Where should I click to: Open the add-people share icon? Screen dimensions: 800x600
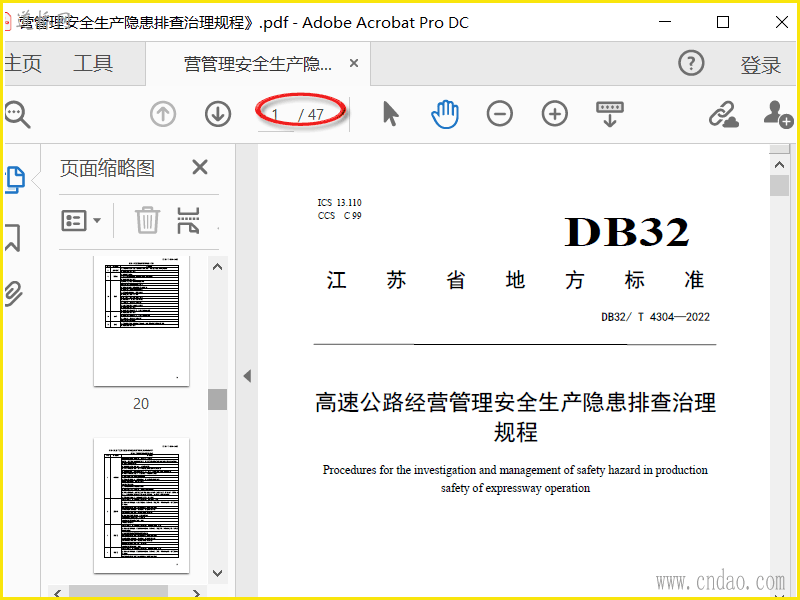click(778, 114)
